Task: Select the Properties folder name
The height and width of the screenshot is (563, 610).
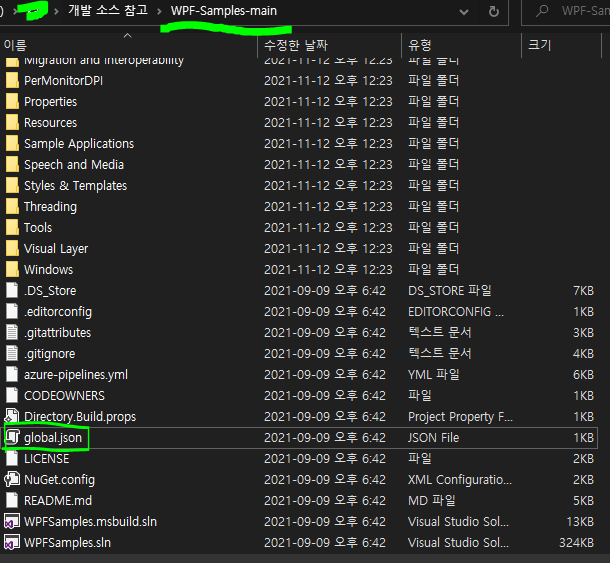Action: click(51, 102)
